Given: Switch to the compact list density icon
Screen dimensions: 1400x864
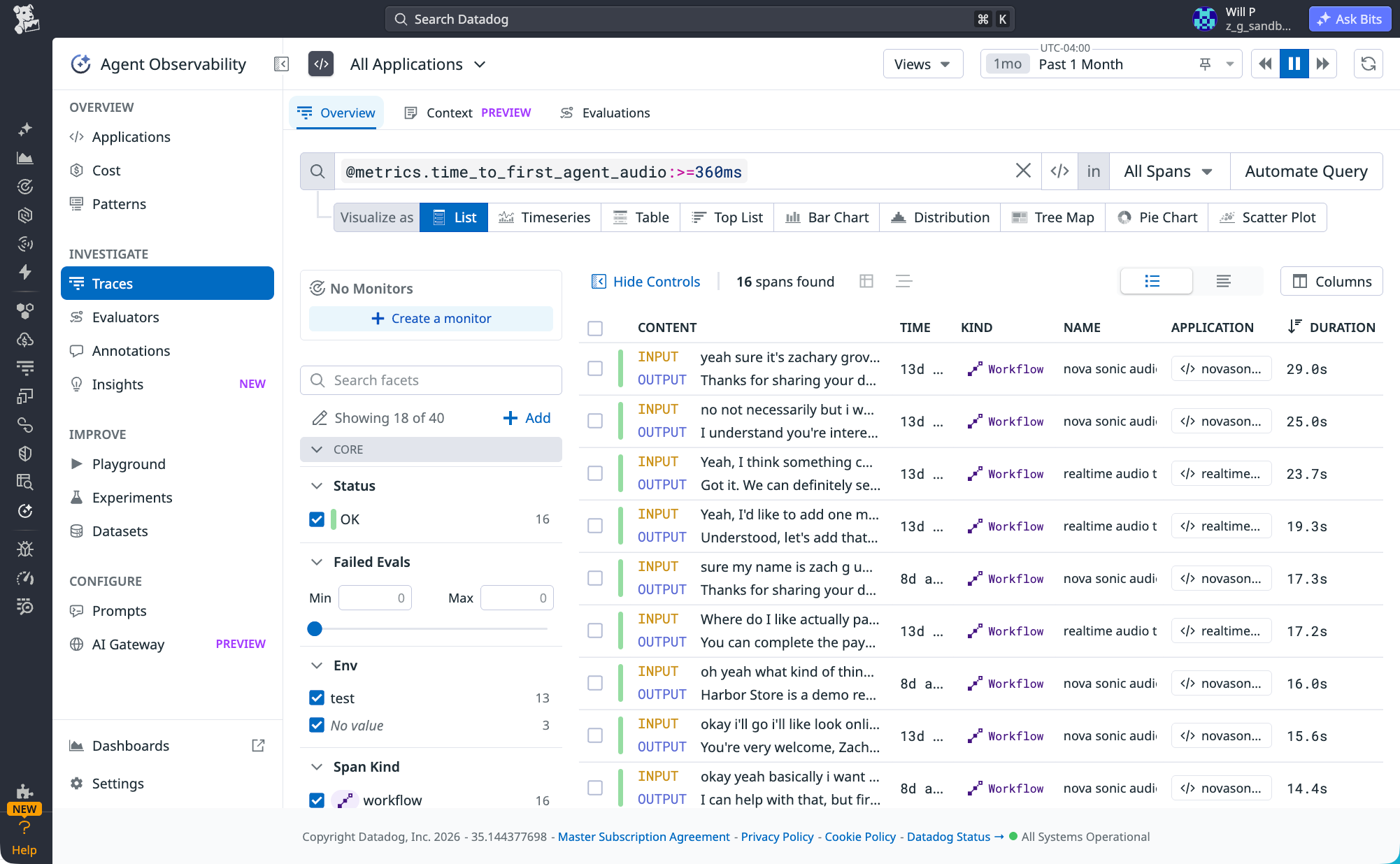Looking at the screenshot, I should [1223, 281].
